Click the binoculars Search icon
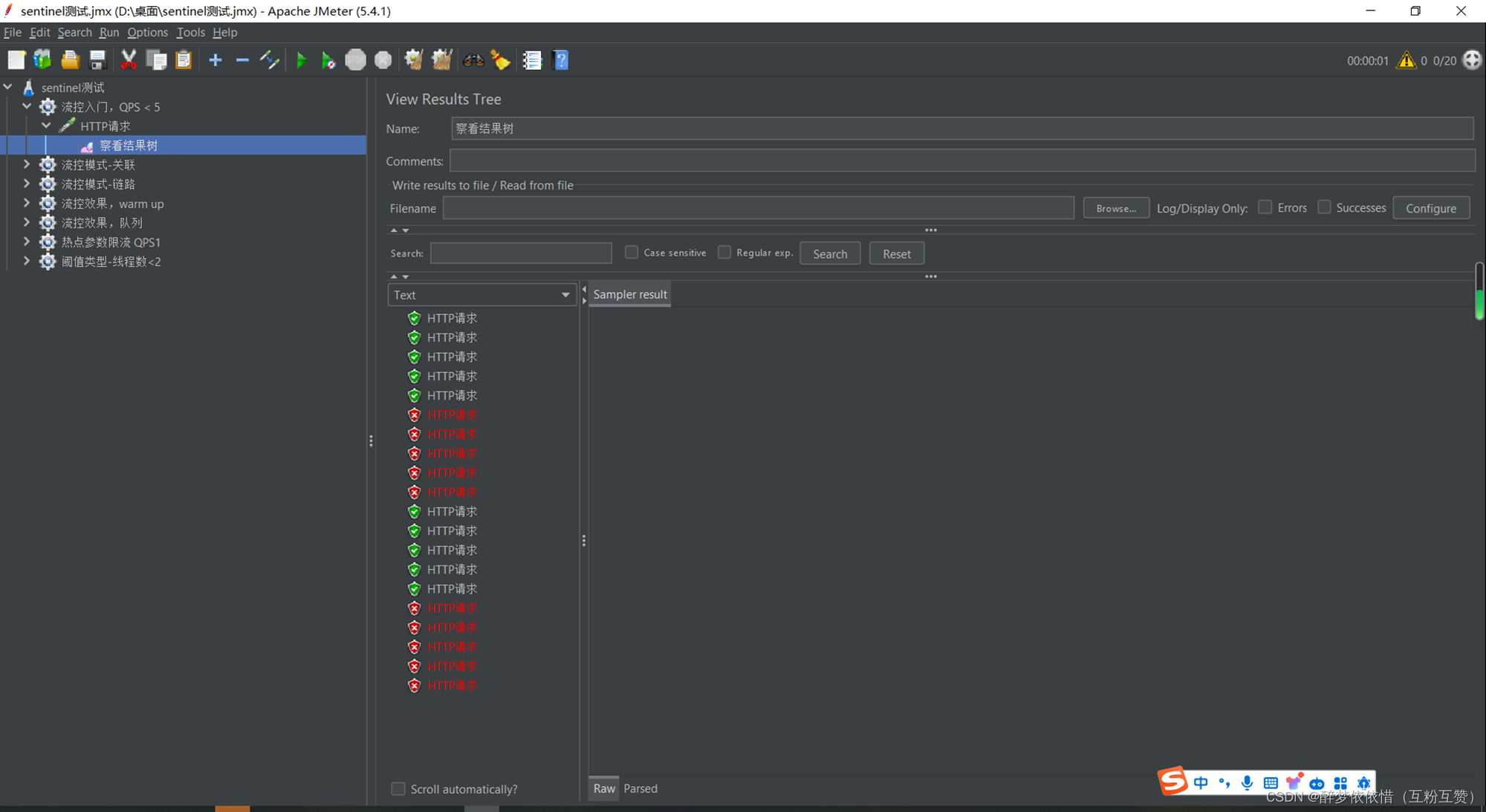This screenshot has width=1486, height=812. point(473,60)
